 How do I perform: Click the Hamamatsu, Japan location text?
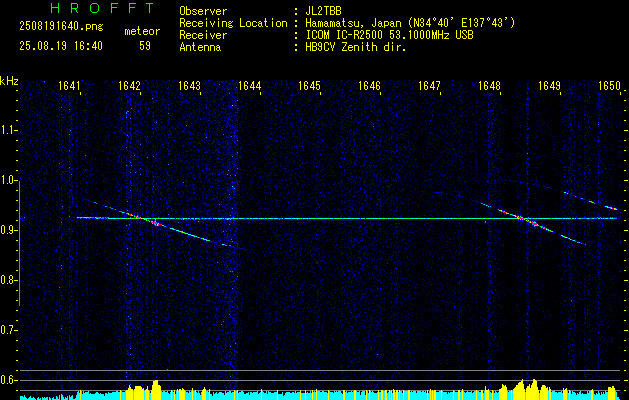pyautogui.click(x=410, y=23)
